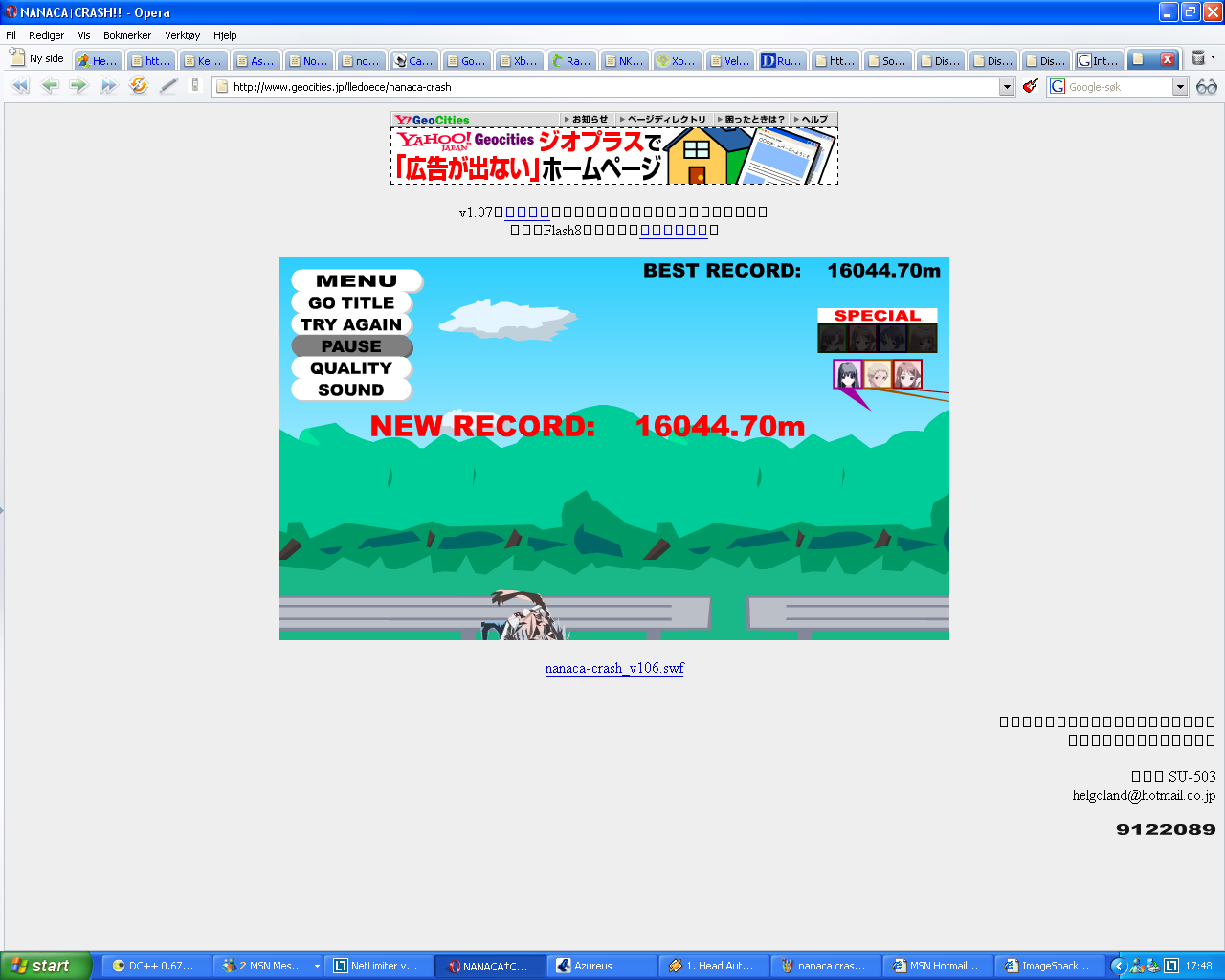The image size is (1225, 980).
Task: Click the blonde girl portrait icon
Action: point(878,374)
